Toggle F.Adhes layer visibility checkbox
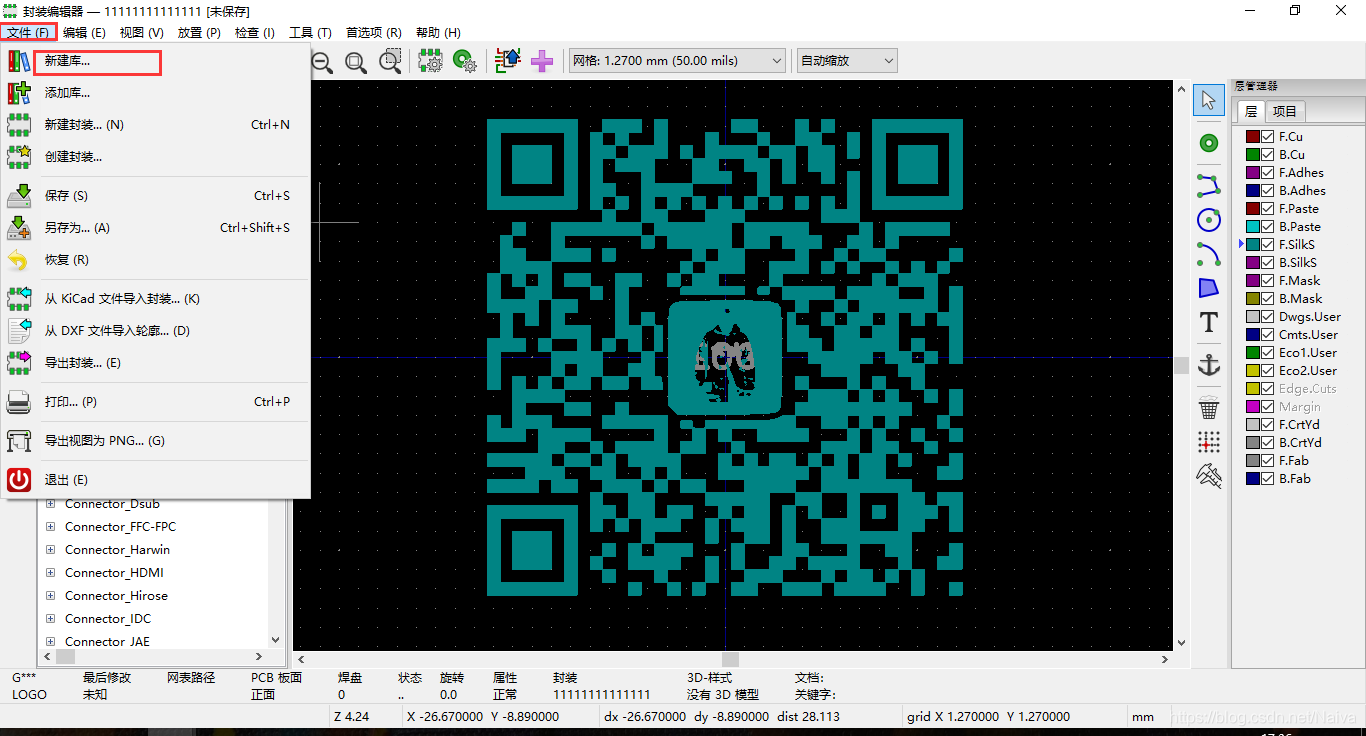The height and width of the screenshot is (736, 1366). (1268, 173)
